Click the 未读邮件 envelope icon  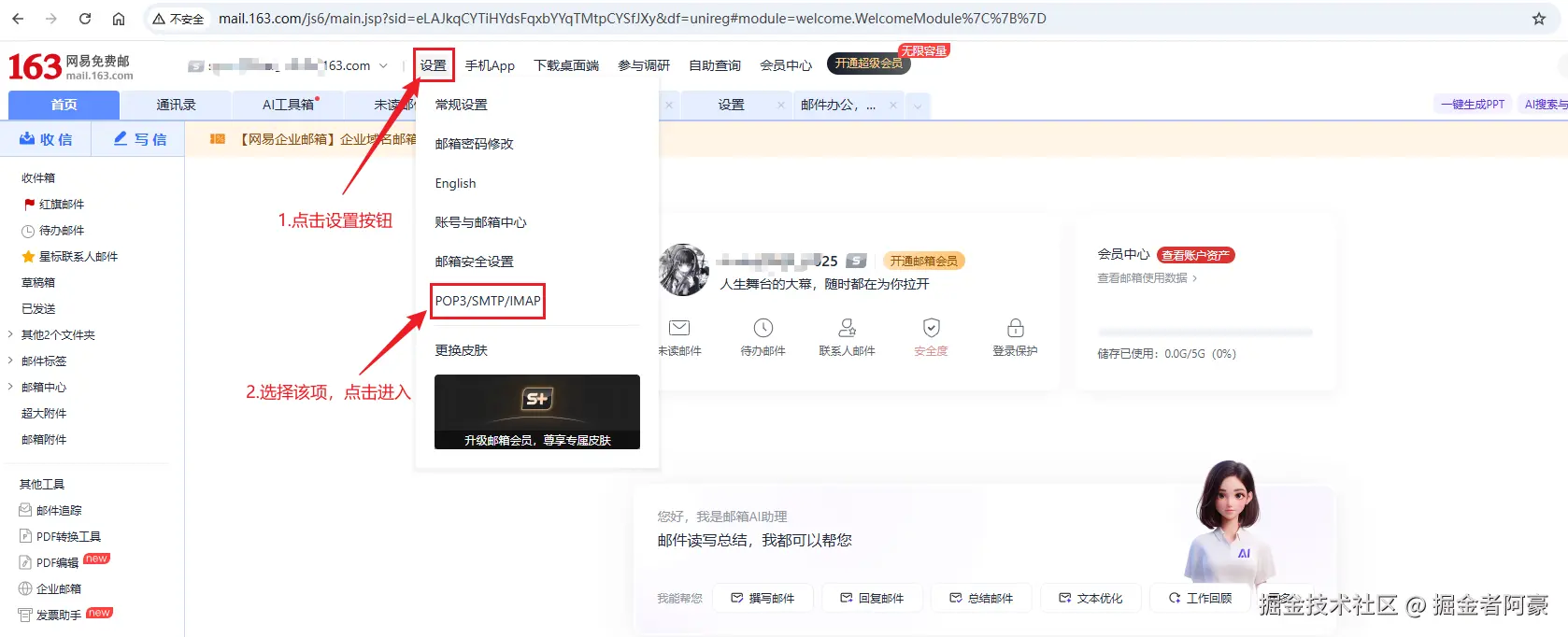coord(679,328)
